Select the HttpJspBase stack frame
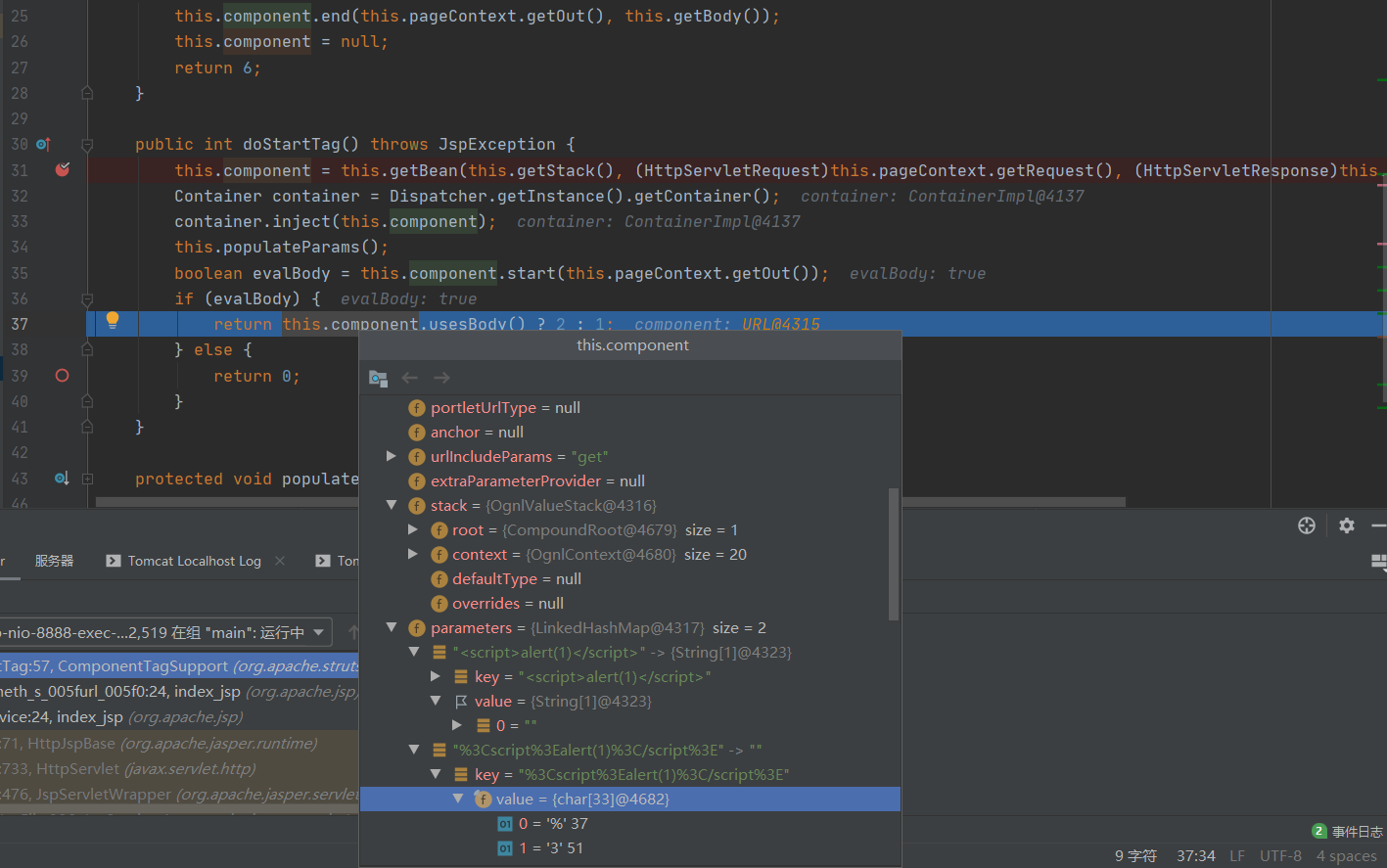This screenshot has width=1387, height=868. click(179, 743)
